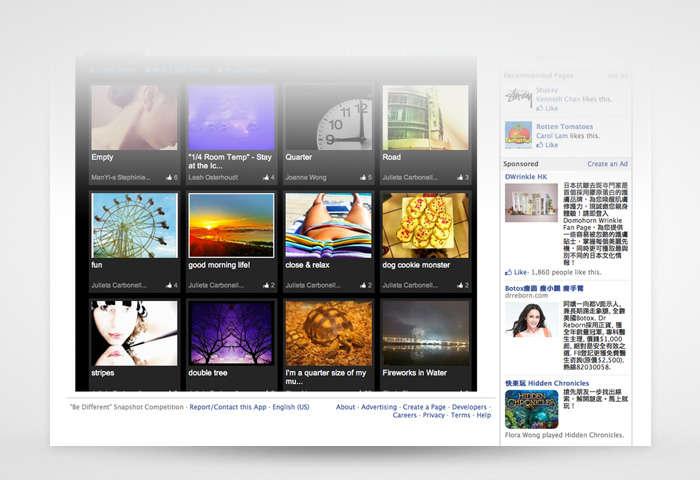
Task: Click the See All link in Recommended Pages
Action: coord(618,75)
